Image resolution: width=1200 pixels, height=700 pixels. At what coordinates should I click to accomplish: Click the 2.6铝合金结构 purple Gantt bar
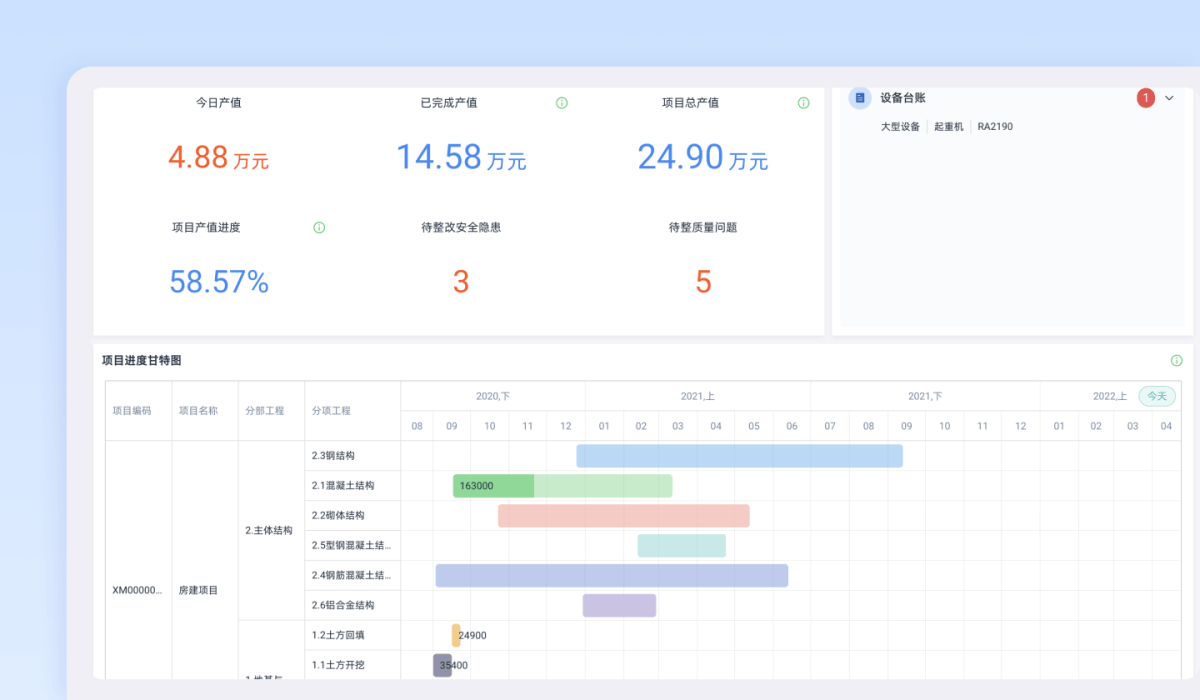point(620,606)
